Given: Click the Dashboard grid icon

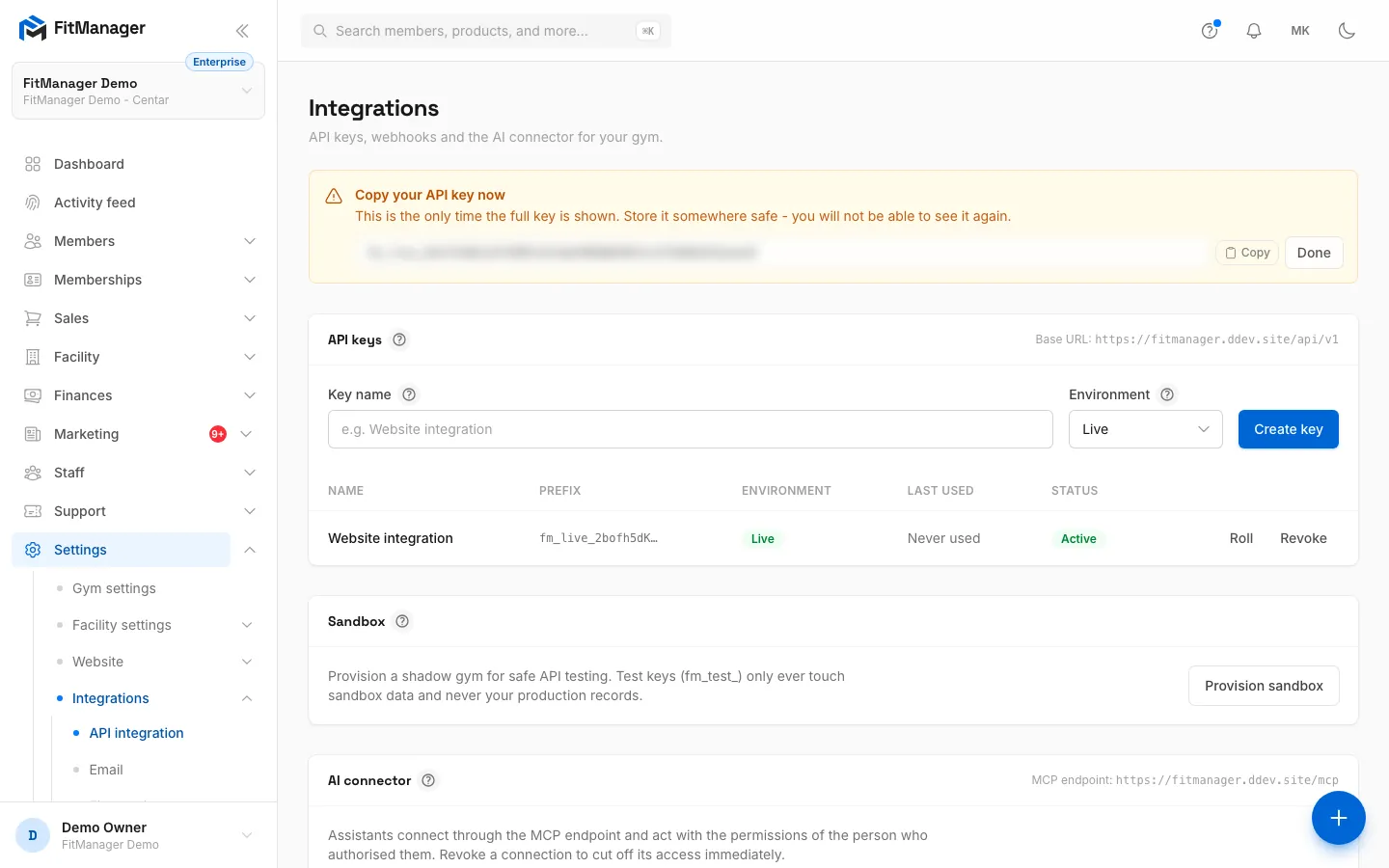Looking at the screenshot, I should (x=33, y=164).
